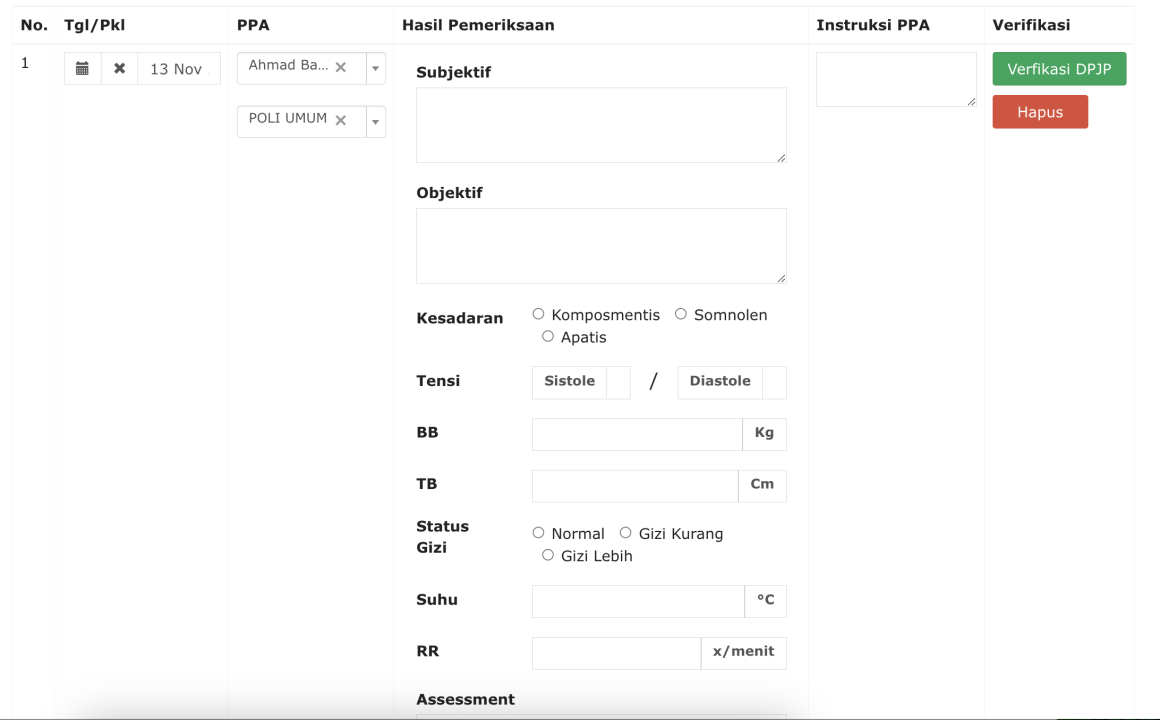Select the Somnolen radio option

point(681,314)
